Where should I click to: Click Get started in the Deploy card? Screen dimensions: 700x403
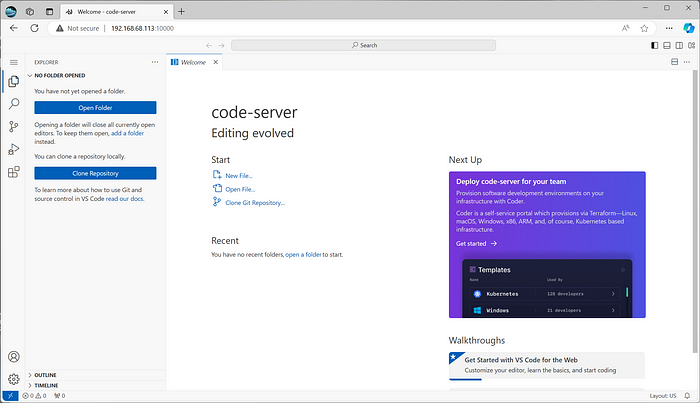[x=476, y=243]
